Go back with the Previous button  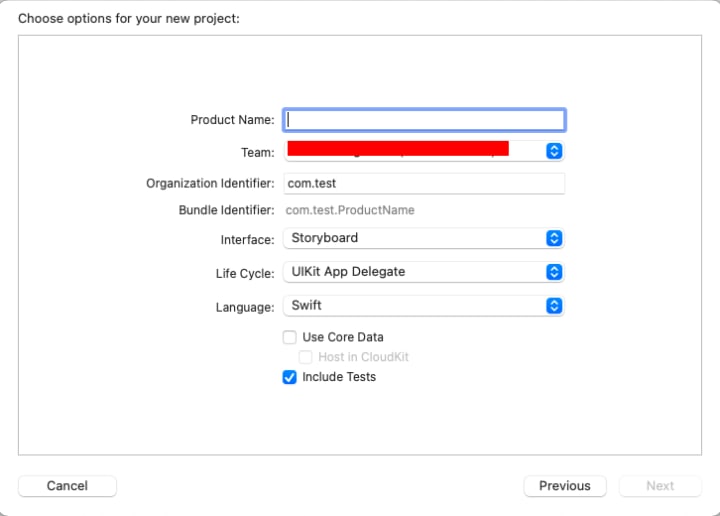(x=565, y=486)
